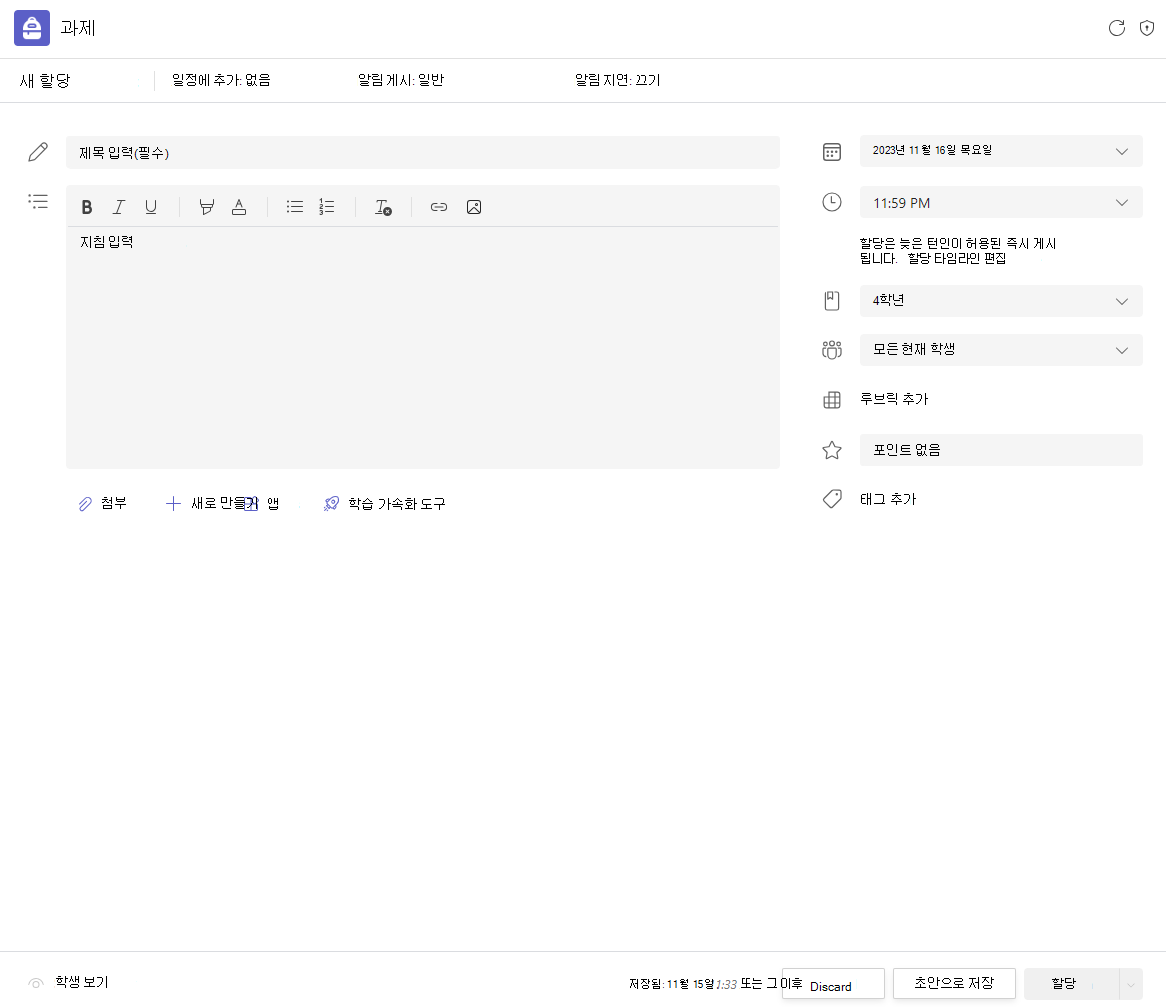Click the paperclip 첨부 attach button
The image size is (1166, 1007).
(x=103, y=504)
